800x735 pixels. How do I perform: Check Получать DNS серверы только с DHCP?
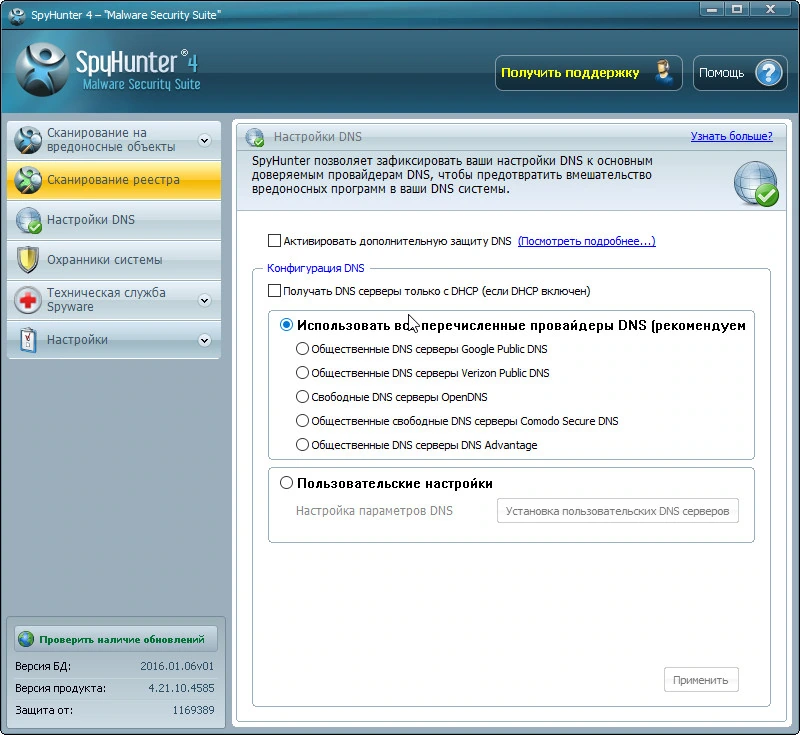(274, 291)
